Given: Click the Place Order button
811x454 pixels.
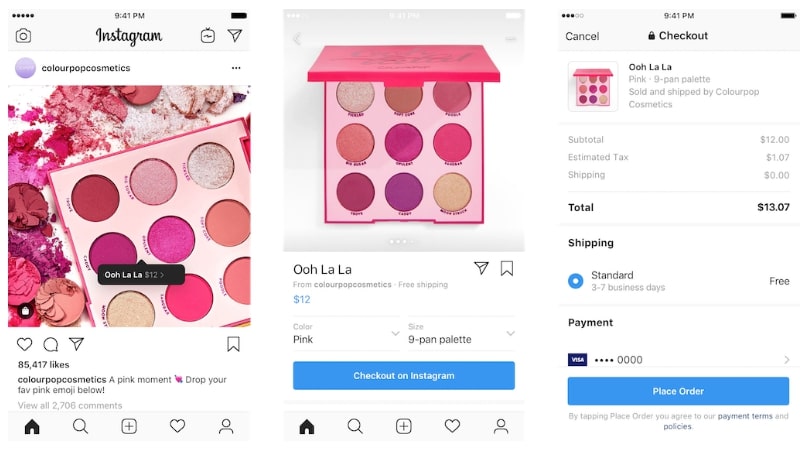Looking at the screenshot, I should [678, 391].
